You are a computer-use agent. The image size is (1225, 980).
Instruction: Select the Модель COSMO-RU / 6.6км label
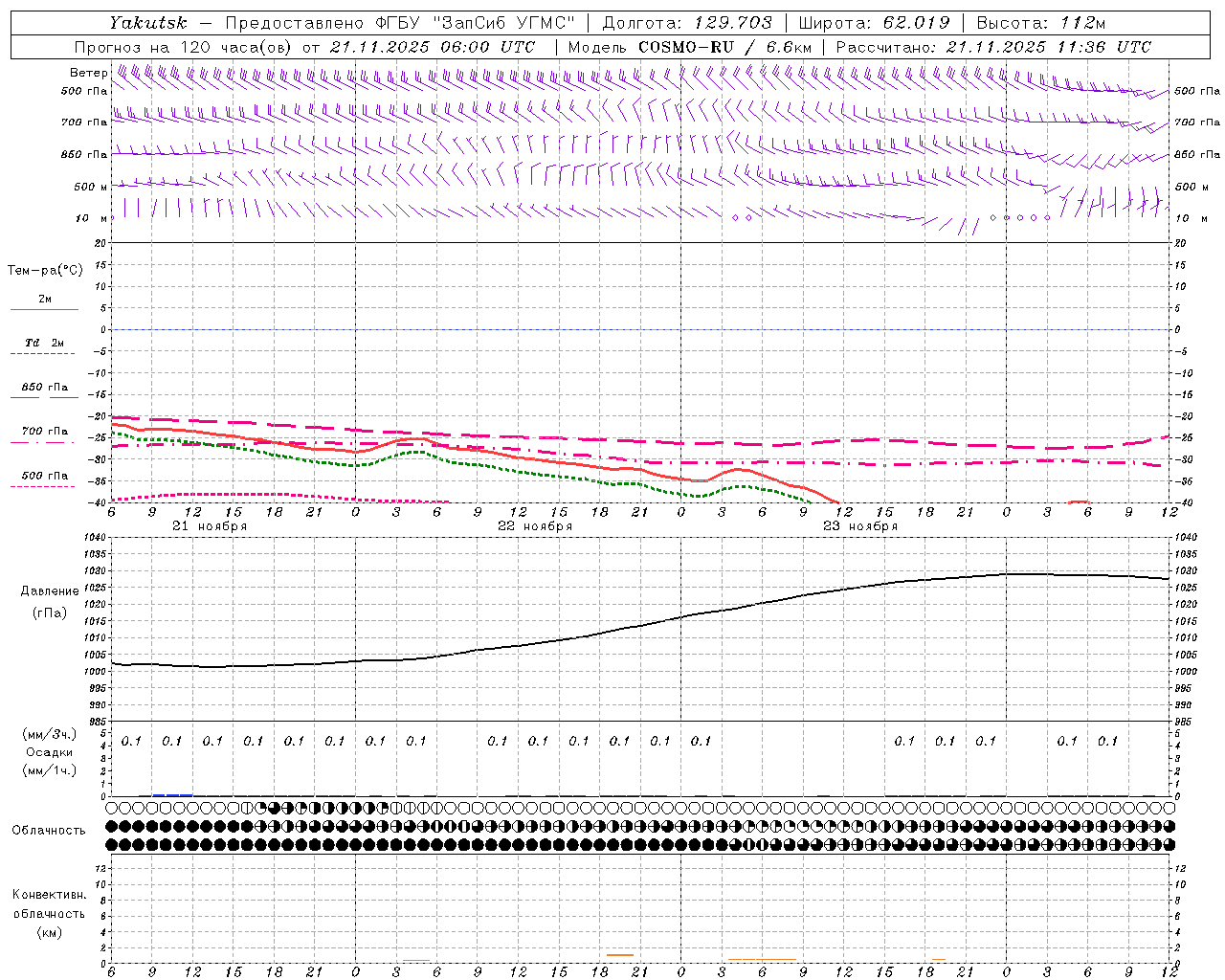click(690, 47)
